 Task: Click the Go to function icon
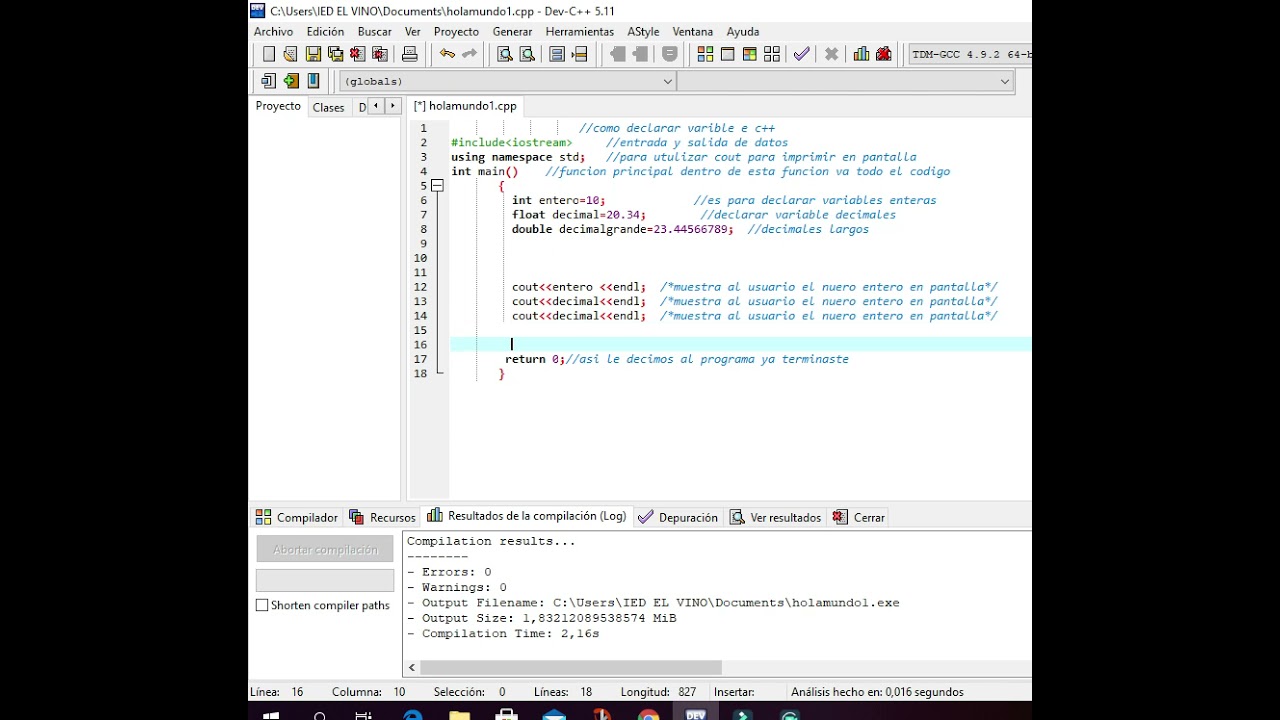click(x=557, y=54)
